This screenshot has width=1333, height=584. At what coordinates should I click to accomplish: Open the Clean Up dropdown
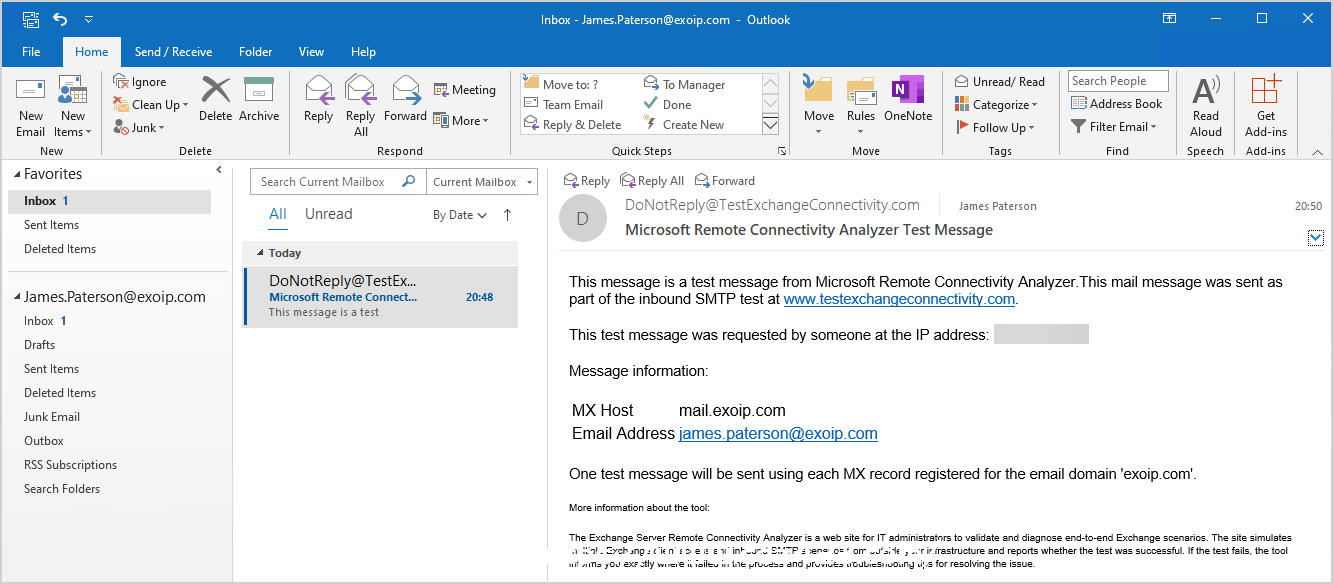pos(150,105)
